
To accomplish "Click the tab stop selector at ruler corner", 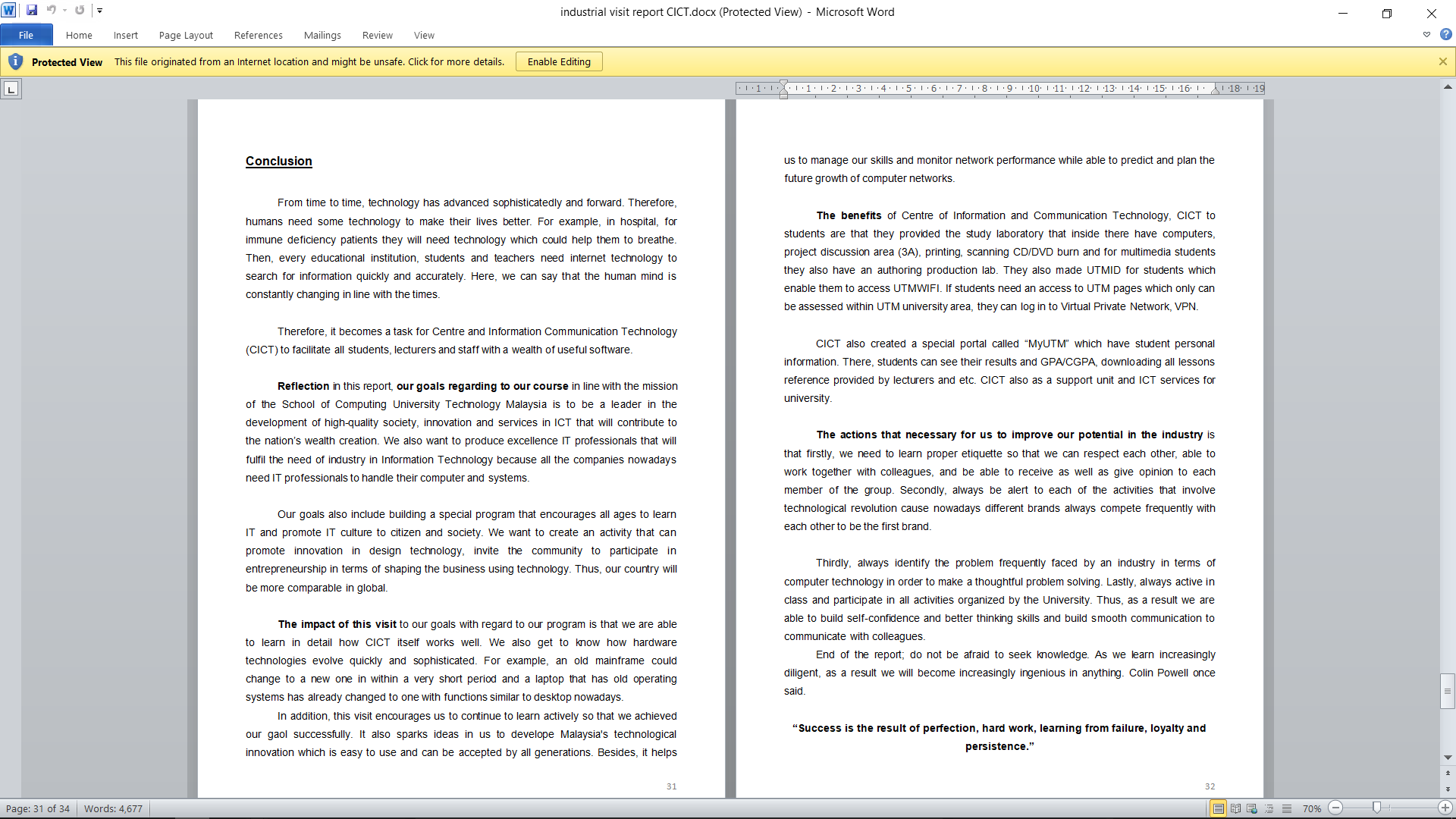I will pyautogui.click(x=11, y=89).
